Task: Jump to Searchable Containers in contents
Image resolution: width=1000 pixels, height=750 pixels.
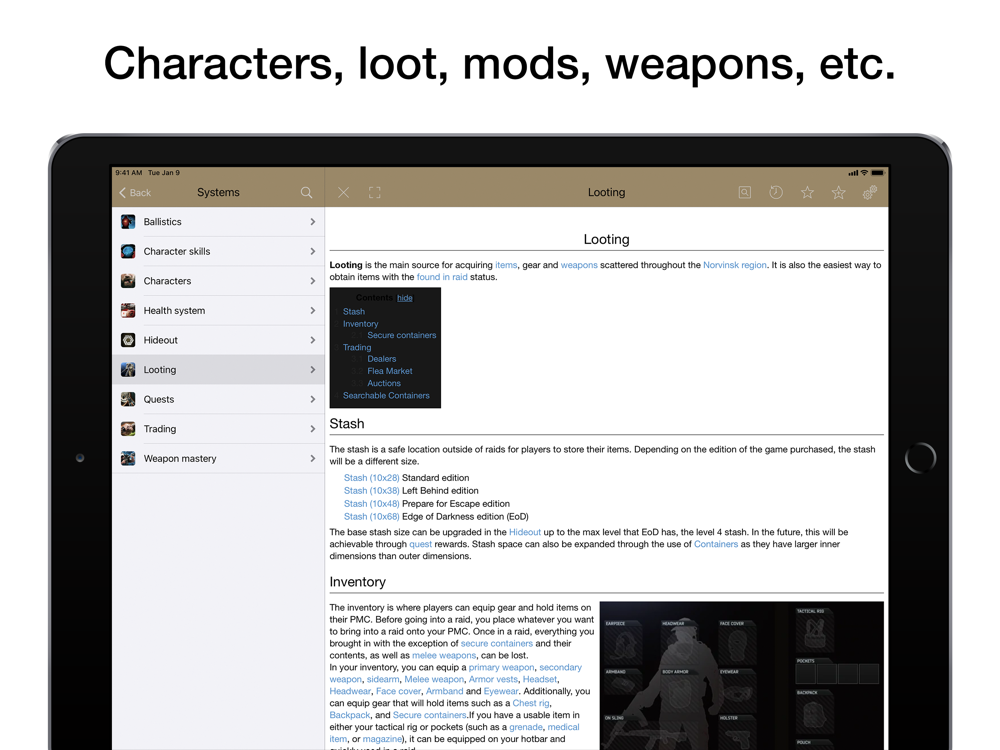Action: (x=386, y=395)
